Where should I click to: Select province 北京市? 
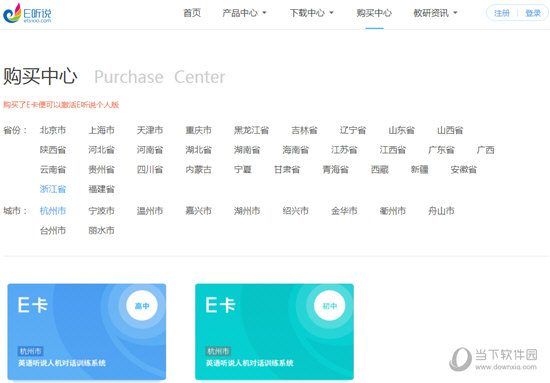pos(53,130)
